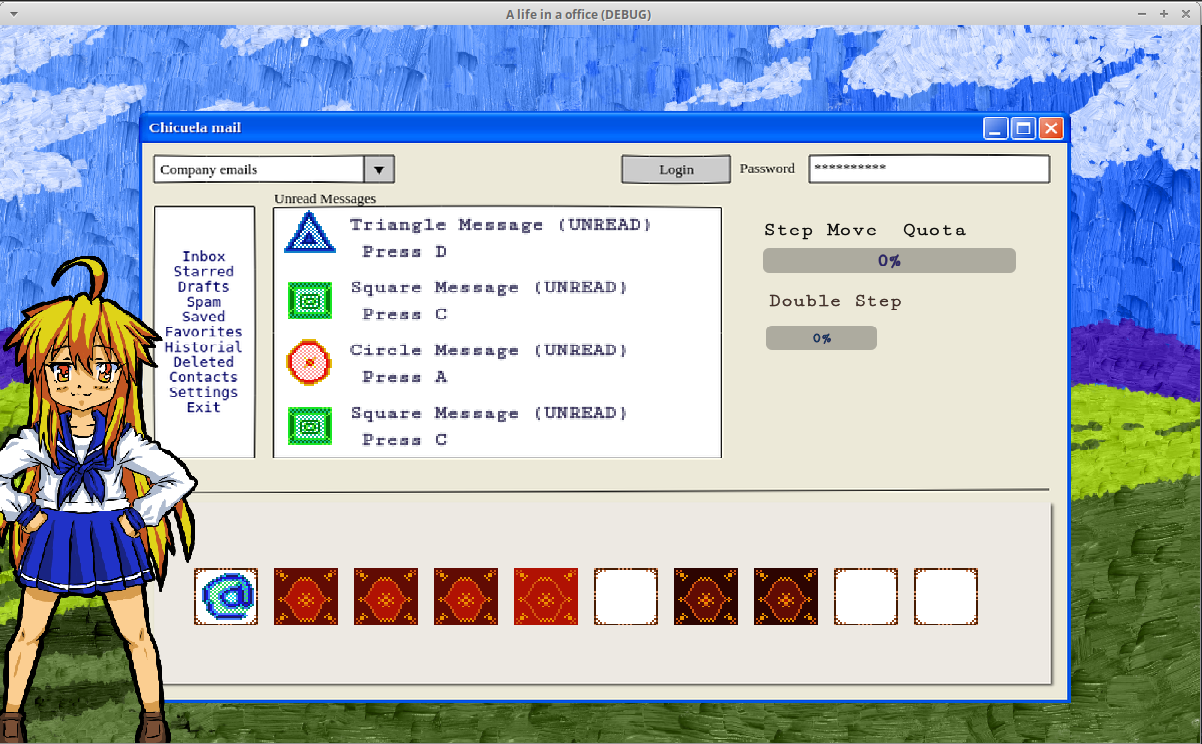Close the Chicuela mail window
The image size is (1202, 744).
coord(1050,128)
